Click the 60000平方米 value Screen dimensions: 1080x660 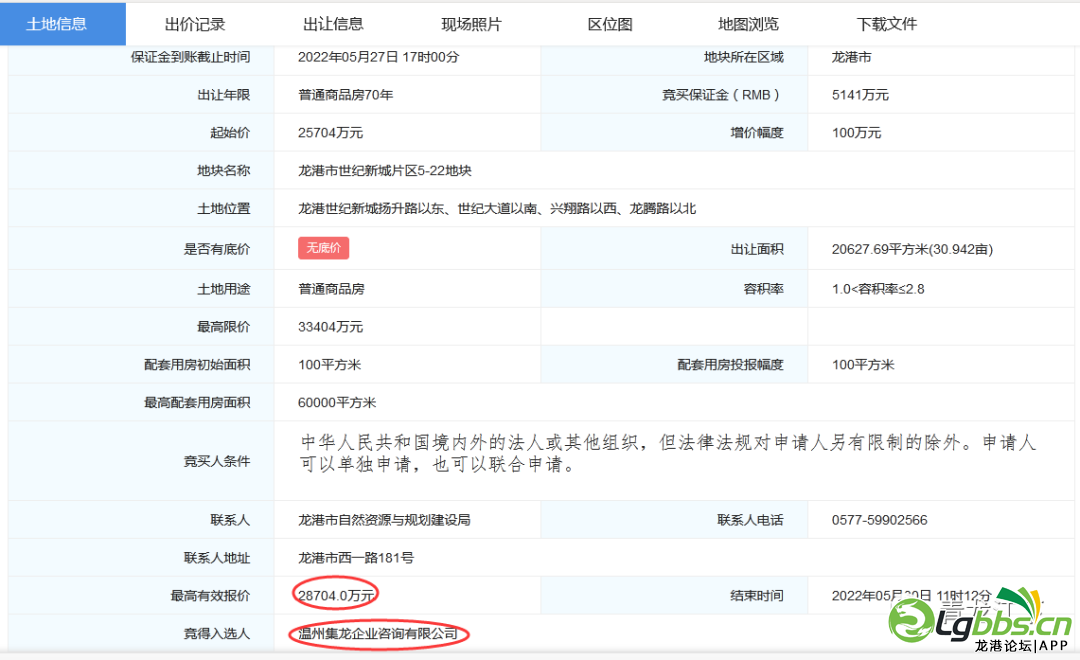[337, 403]
